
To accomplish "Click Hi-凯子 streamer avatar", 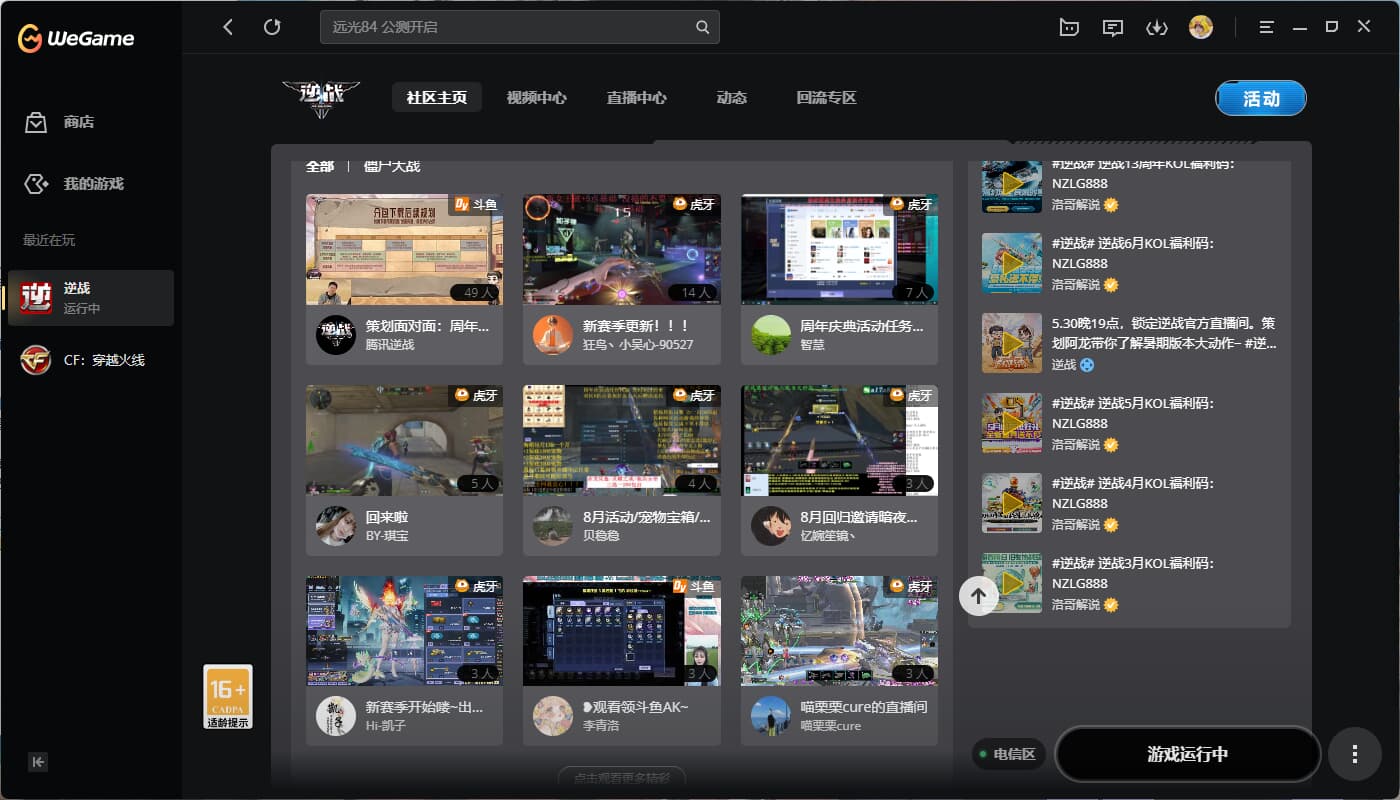I will [336, 716].
